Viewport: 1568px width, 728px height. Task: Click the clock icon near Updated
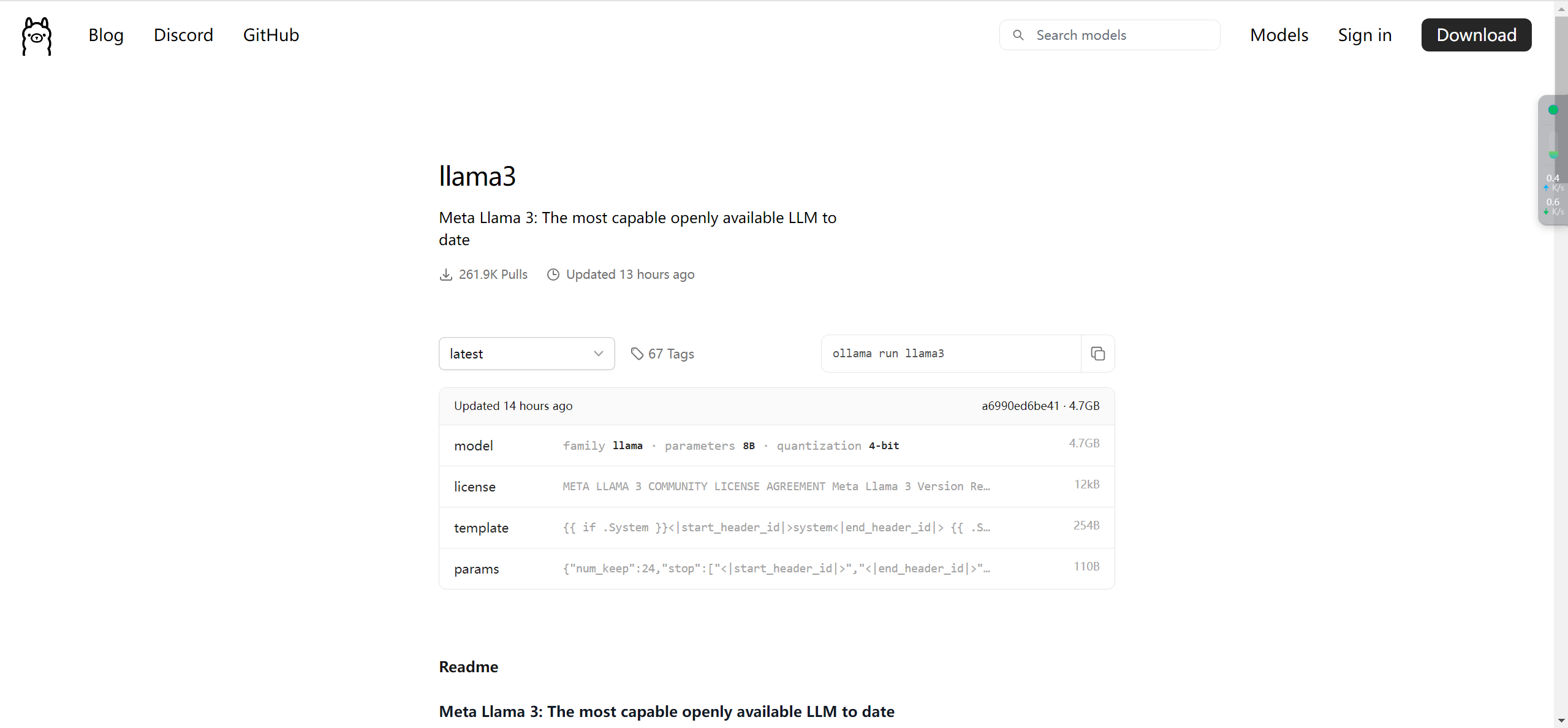pos(553,275)
